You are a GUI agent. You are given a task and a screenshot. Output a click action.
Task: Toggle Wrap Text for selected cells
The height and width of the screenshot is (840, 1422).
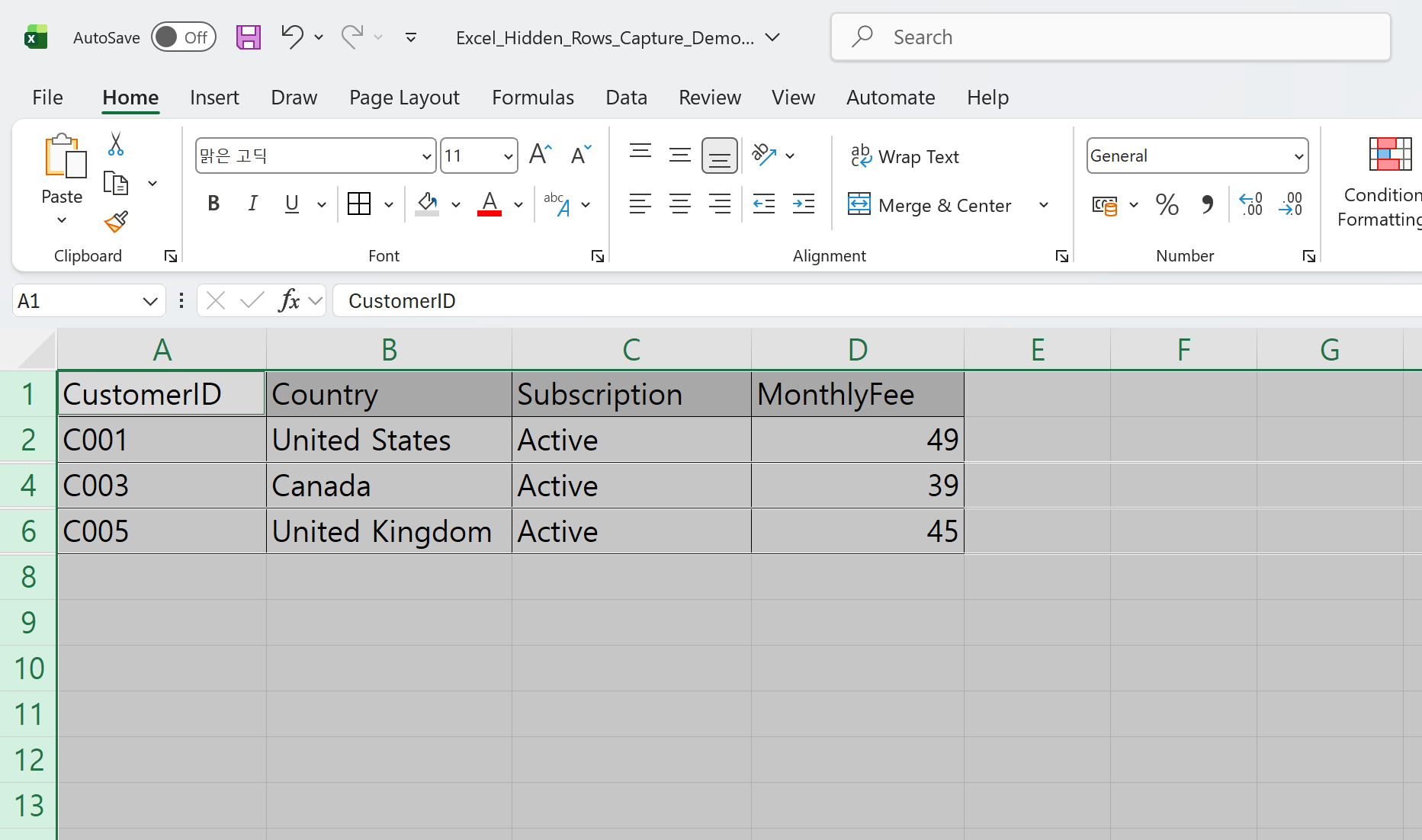pyautogui.click(x=905, y=156)
